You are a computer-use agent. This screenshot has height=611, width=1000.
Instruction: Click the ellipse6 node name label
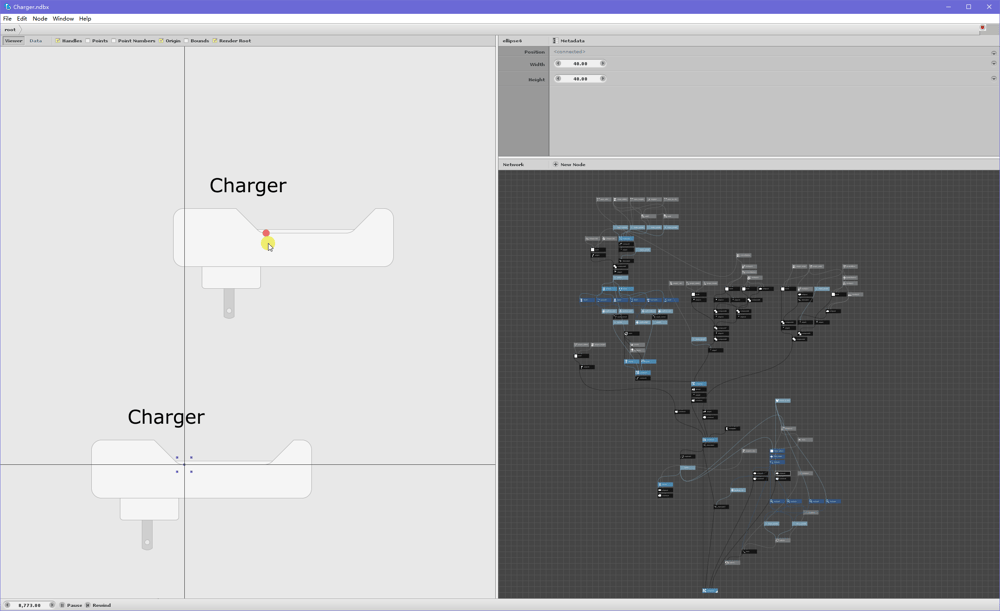click(512, 41)
